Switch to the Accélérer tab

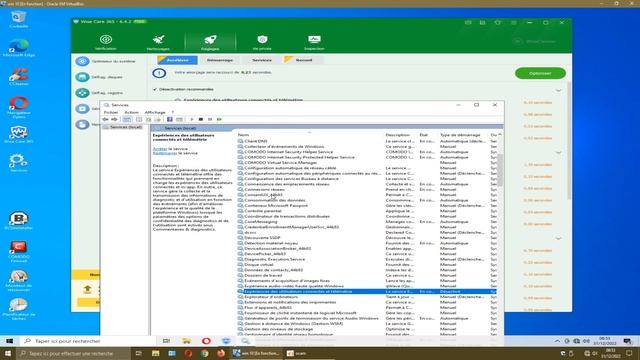[178, 60]
